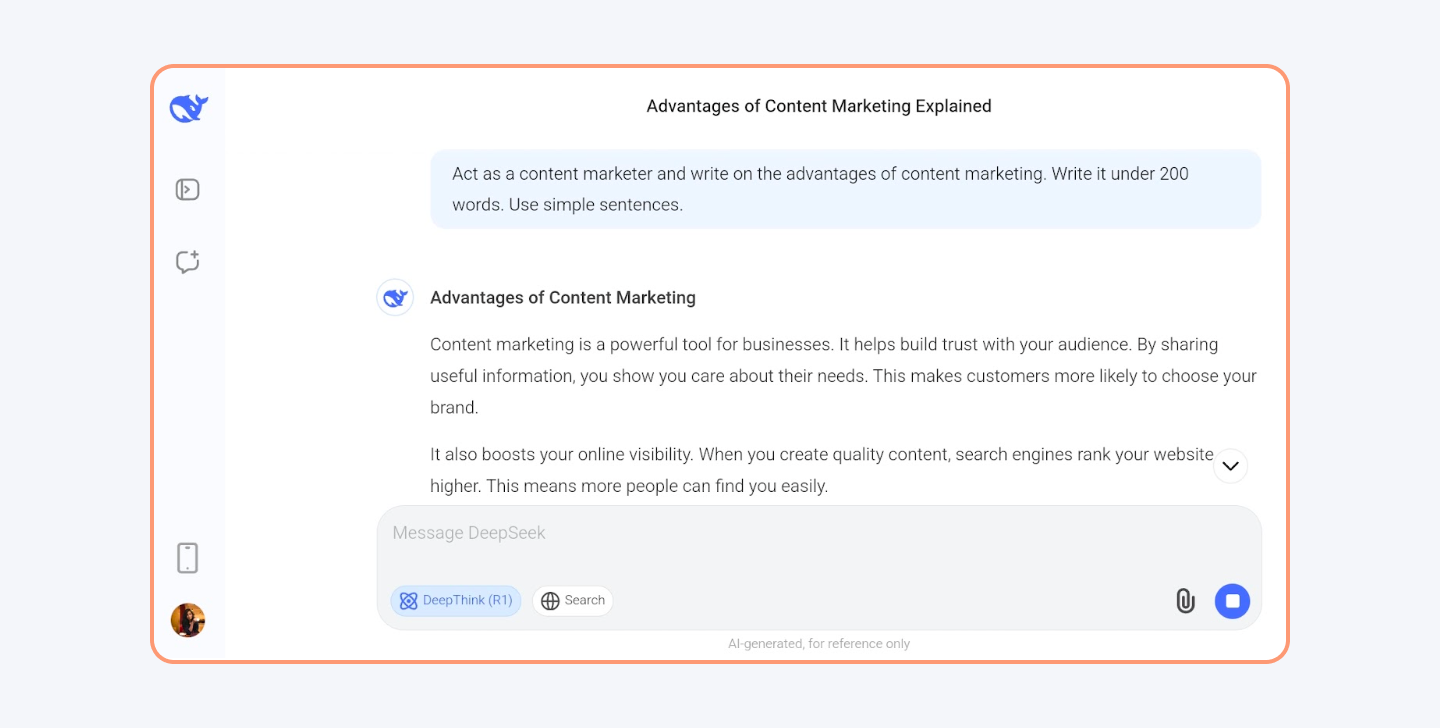1440x728 pixels.
Task: Click the 'AI-generated, for reference only' note
Action: (x=819, y=644)
